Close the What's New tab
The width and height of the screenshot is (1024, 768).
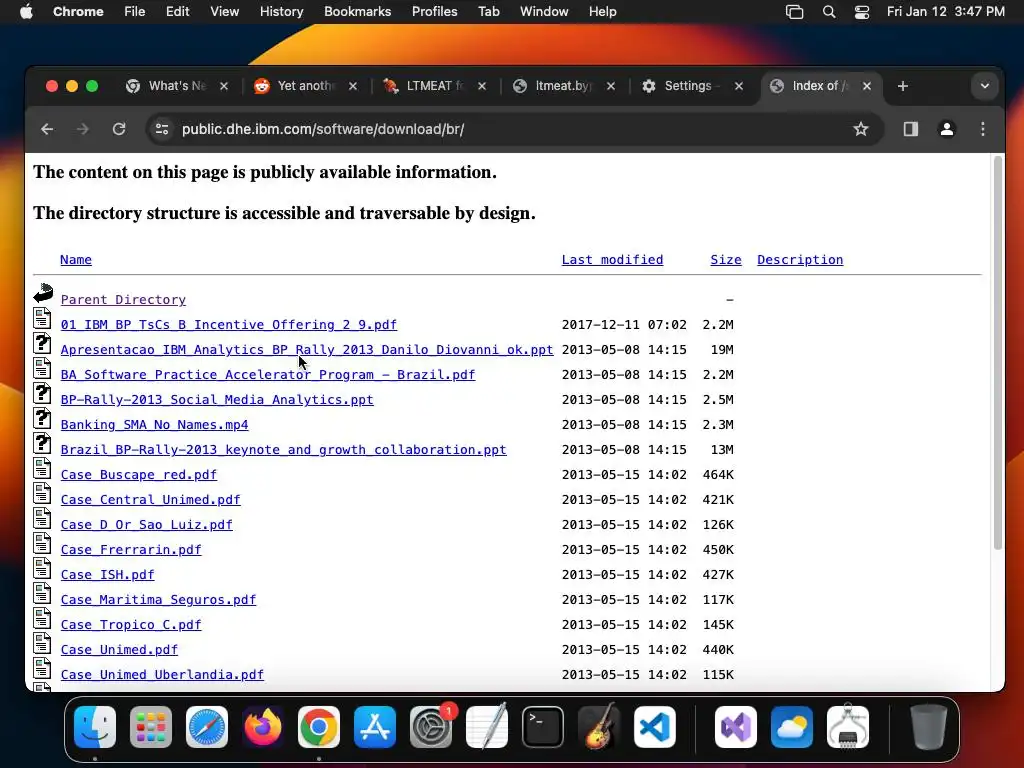[x=223, y=86]
